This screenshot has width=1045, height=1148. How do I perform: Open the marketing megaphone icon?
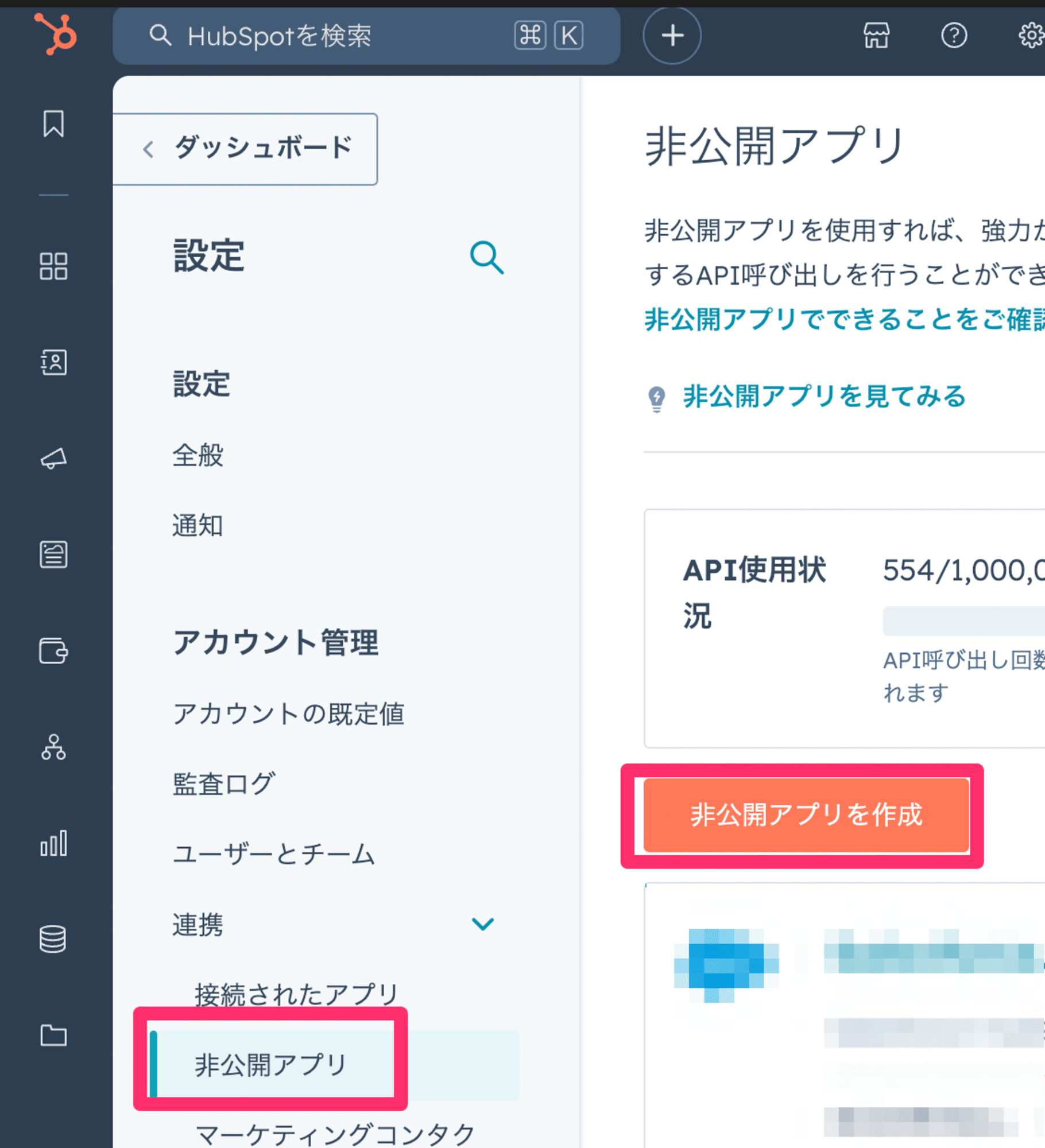pyautogui.click(x=53, y=458)
